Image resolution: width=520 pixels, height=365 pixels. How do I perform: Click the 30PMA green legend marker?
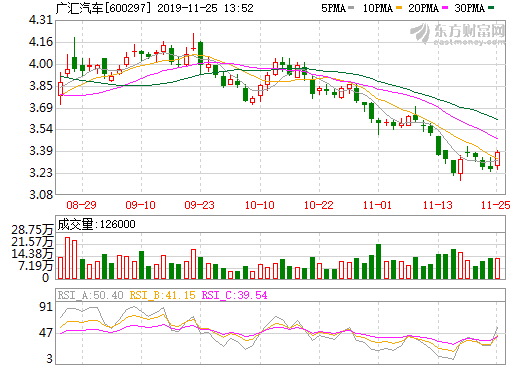(x=491, y=8)
